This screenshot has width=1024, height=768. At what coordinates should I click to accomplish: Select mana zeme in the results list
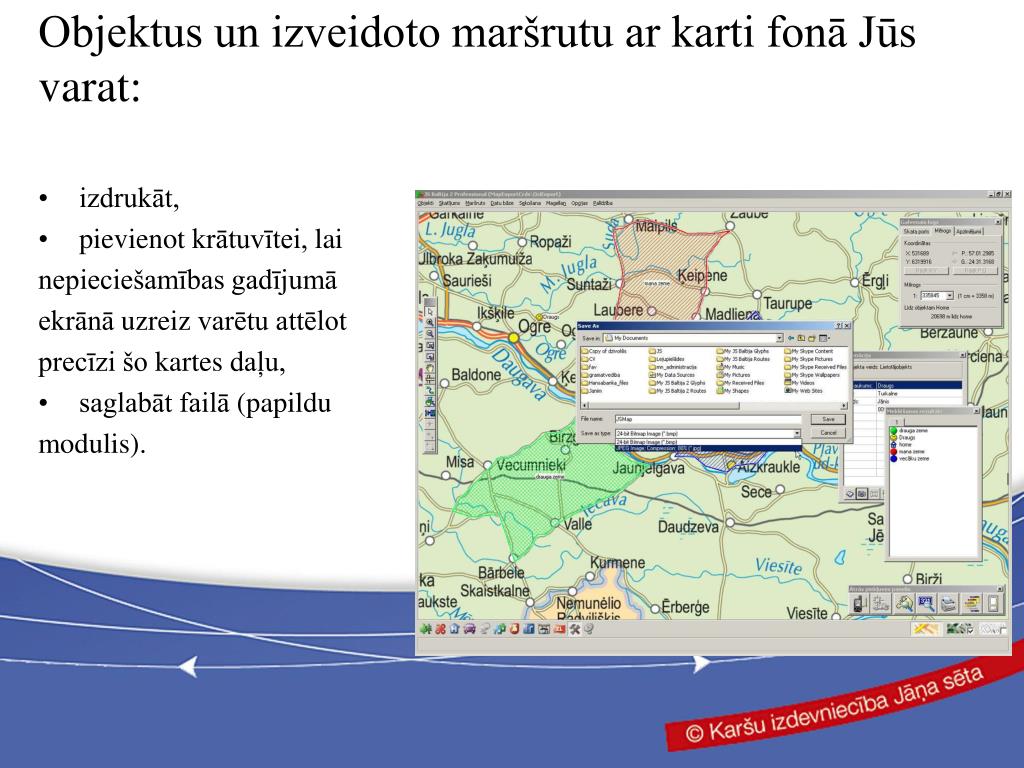point(907,452)
